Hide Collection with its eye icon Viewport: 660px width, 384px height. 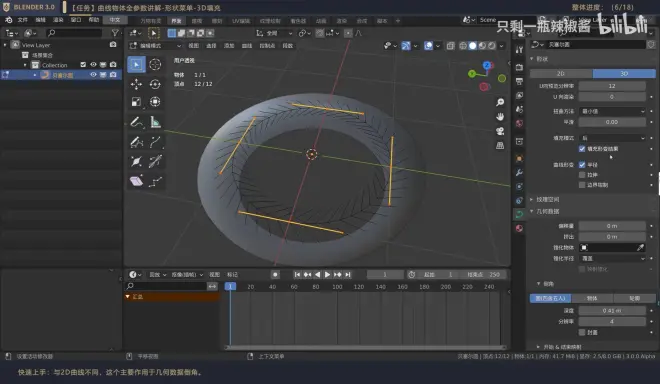click(x=93, y=64)
